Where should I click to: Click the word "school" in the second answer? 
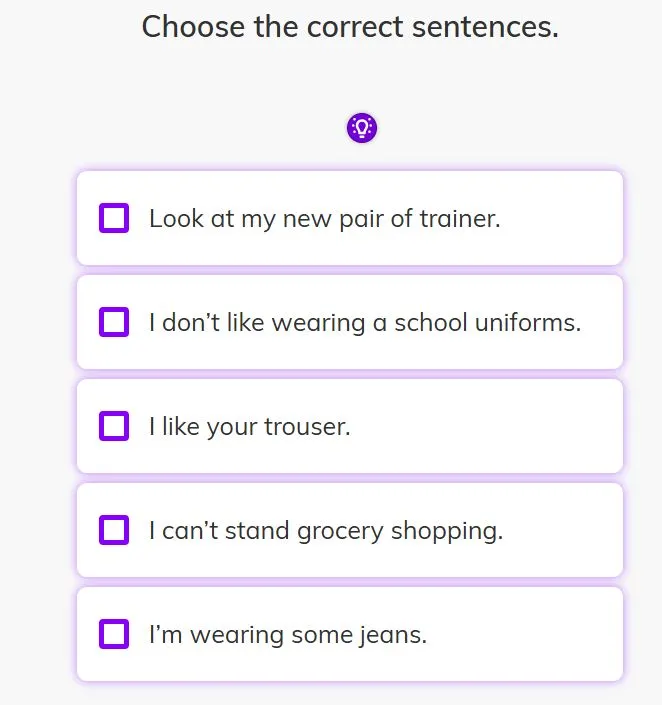click(429, 323)
